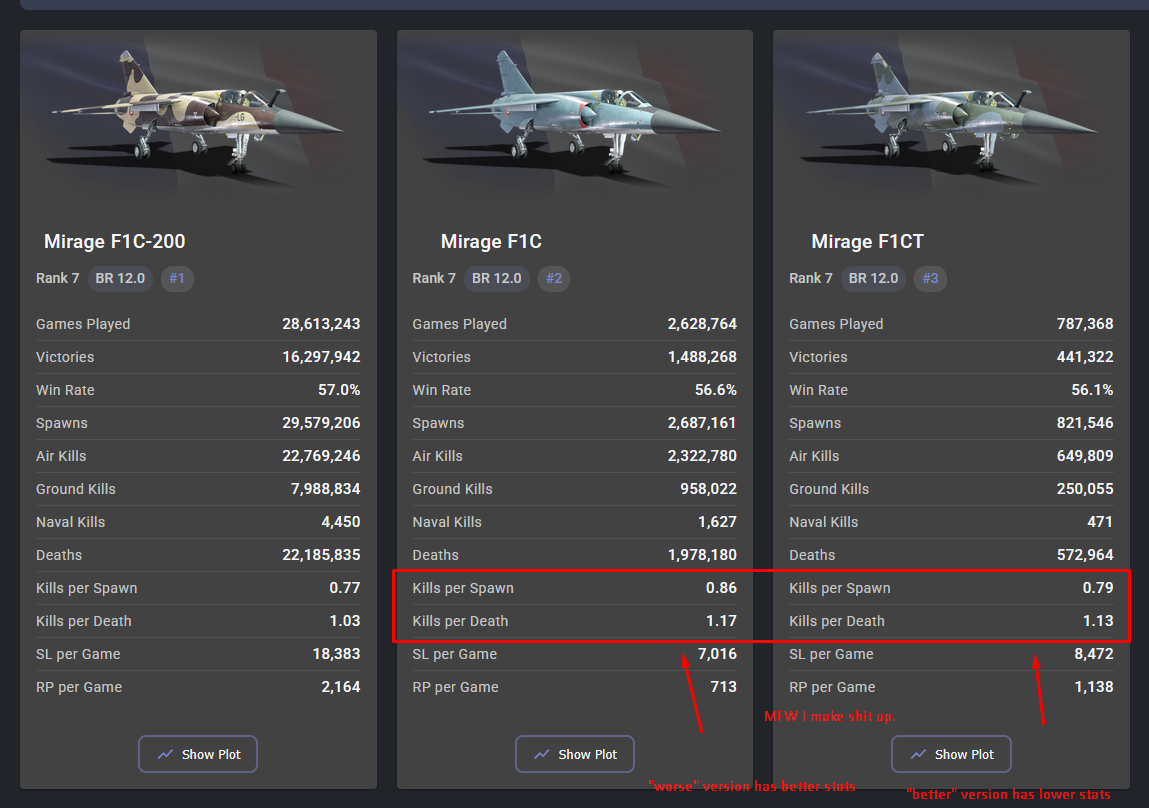Click the #1 rank badge
The image size is (1149, 808).
click(x=177, y=278)
